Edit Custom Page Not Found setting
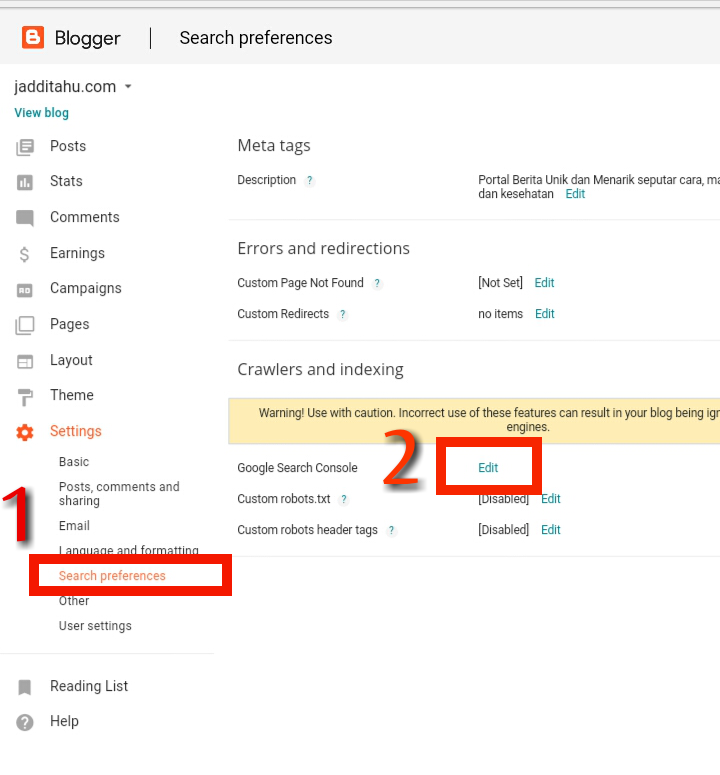The height and width of the screenshot is (775, 720). coord(544,283)
